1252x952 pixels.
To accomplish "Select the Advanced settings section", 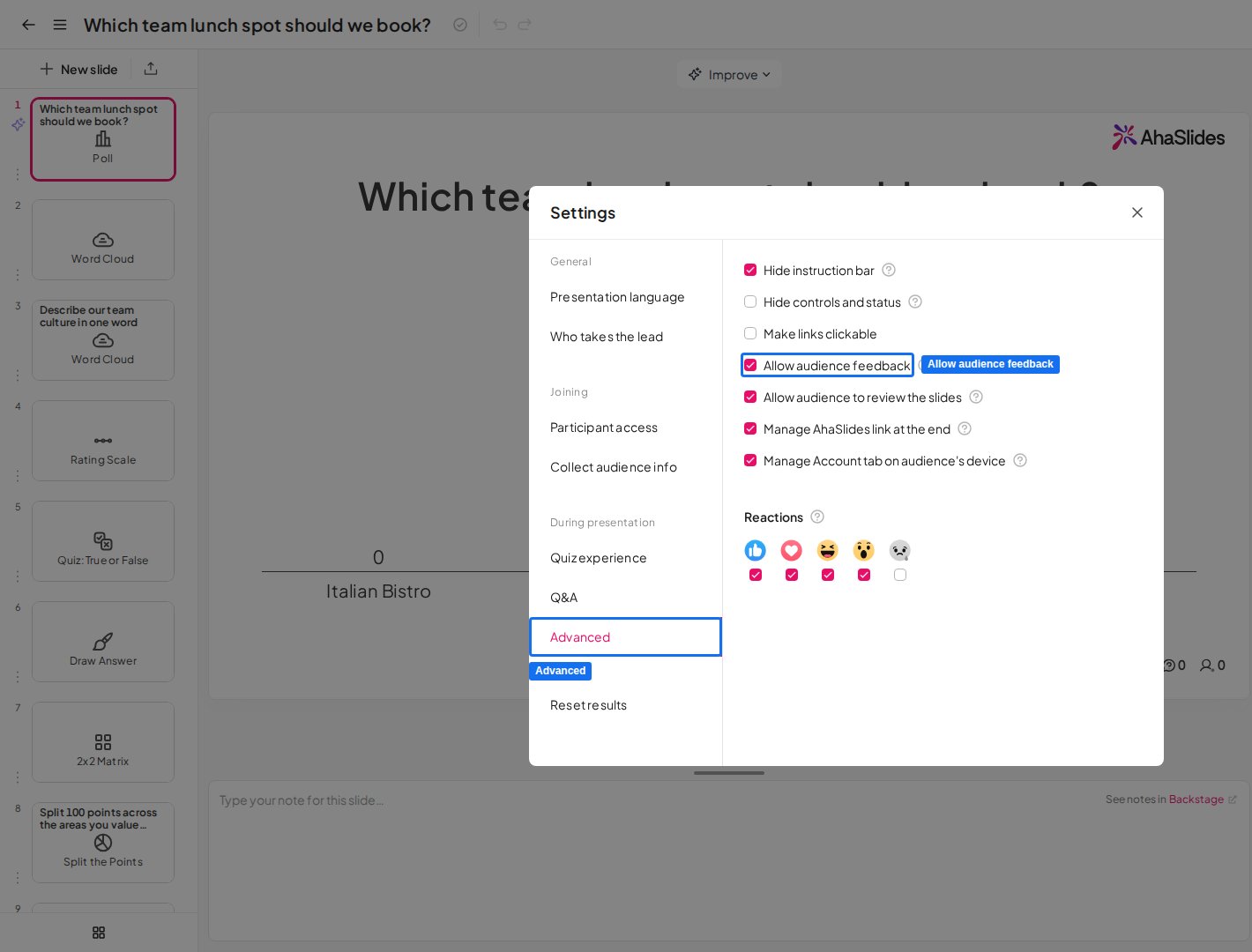I will click(625, 637).
